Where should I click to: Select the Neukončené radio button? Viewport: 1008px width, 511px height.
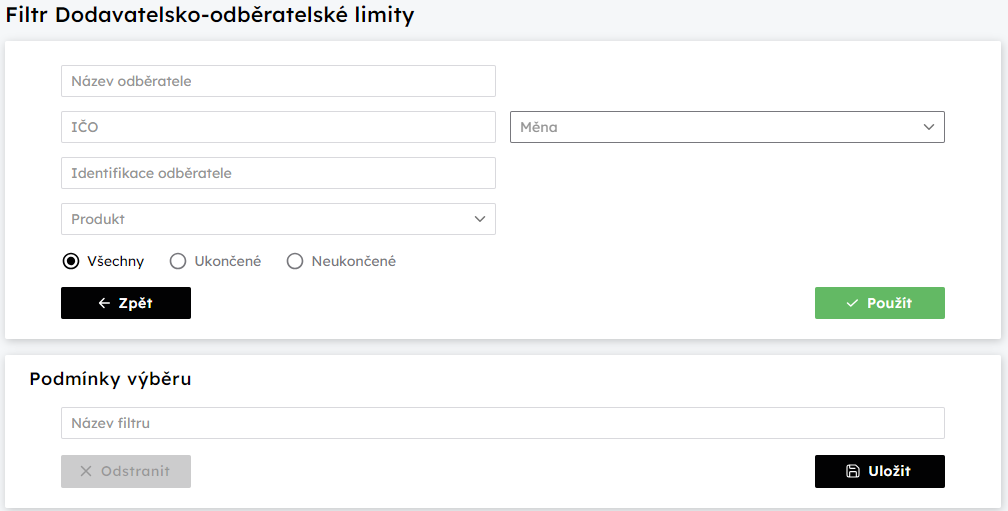295,261
